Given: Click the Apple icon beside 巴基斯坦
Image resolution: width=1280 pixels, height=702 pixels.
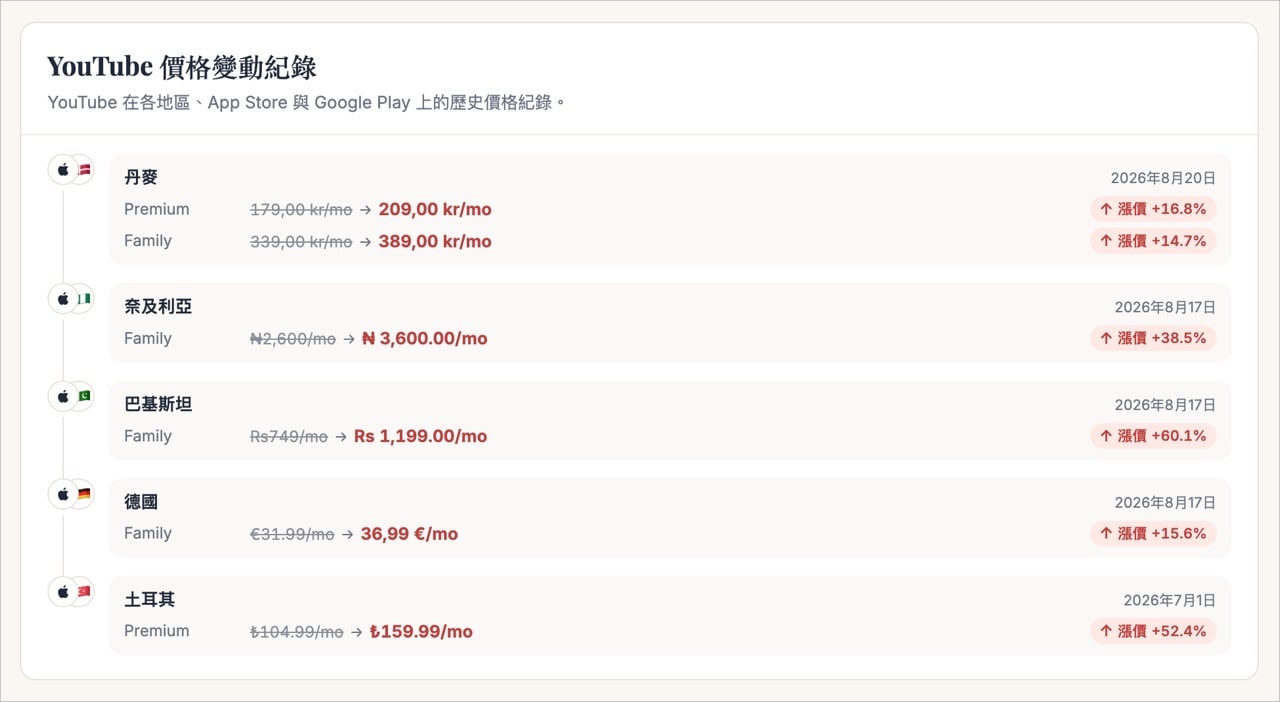Looking at the screenshot, I should click(63, 396).
